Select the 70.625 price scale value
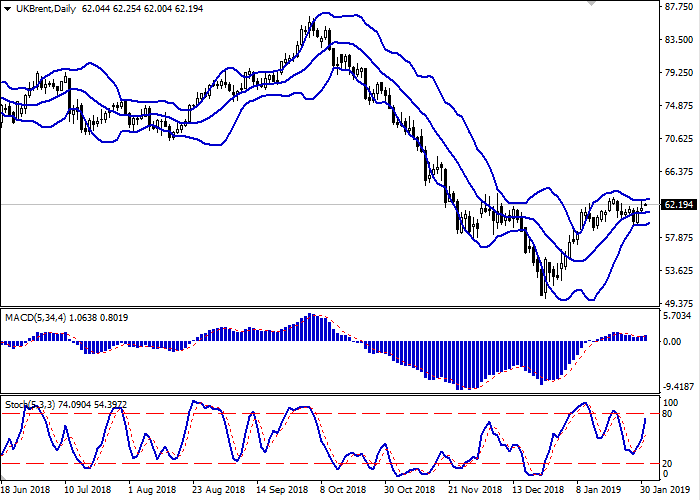 679,139
